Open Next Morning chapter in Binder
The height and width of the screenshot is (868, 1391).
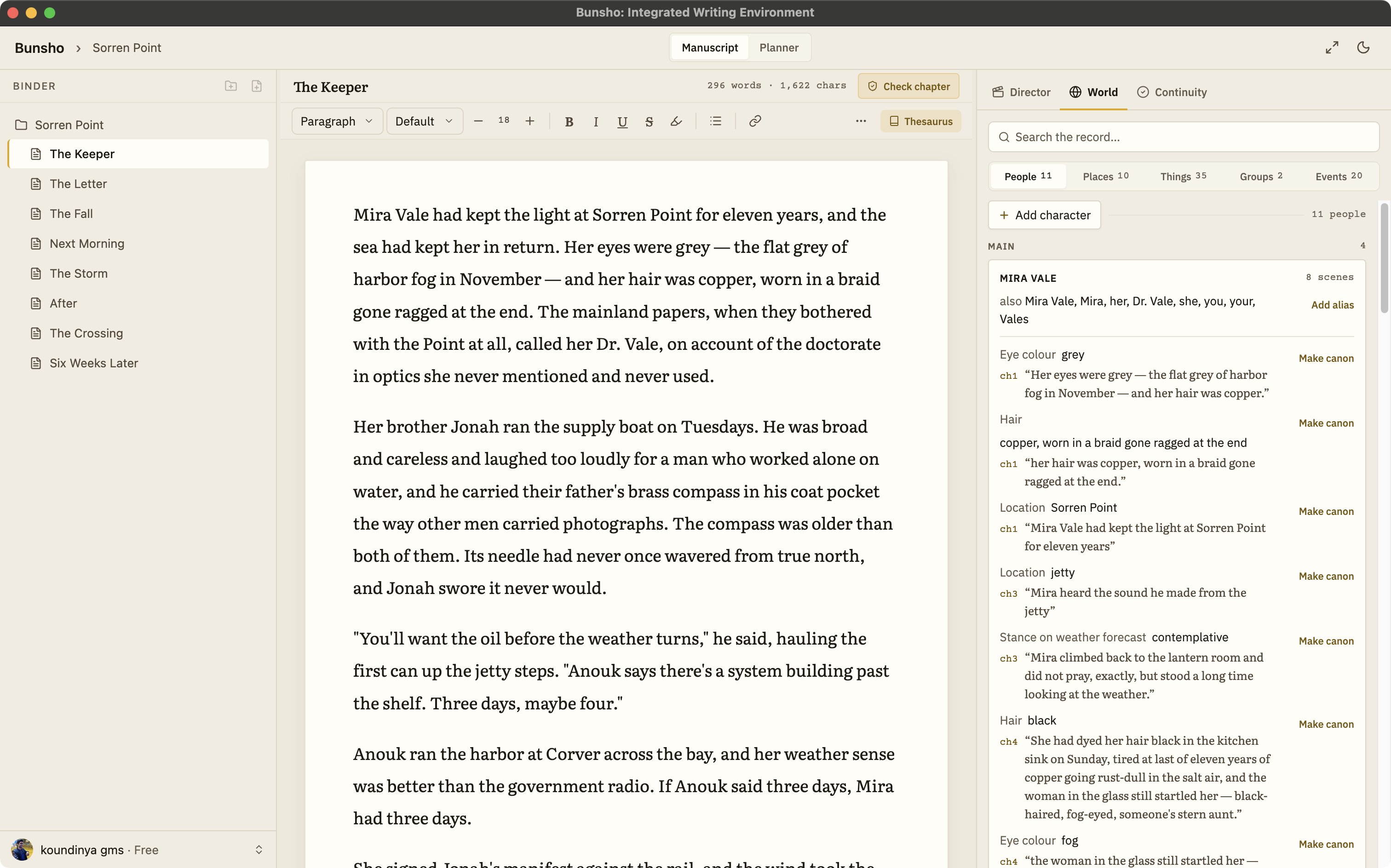138,243
